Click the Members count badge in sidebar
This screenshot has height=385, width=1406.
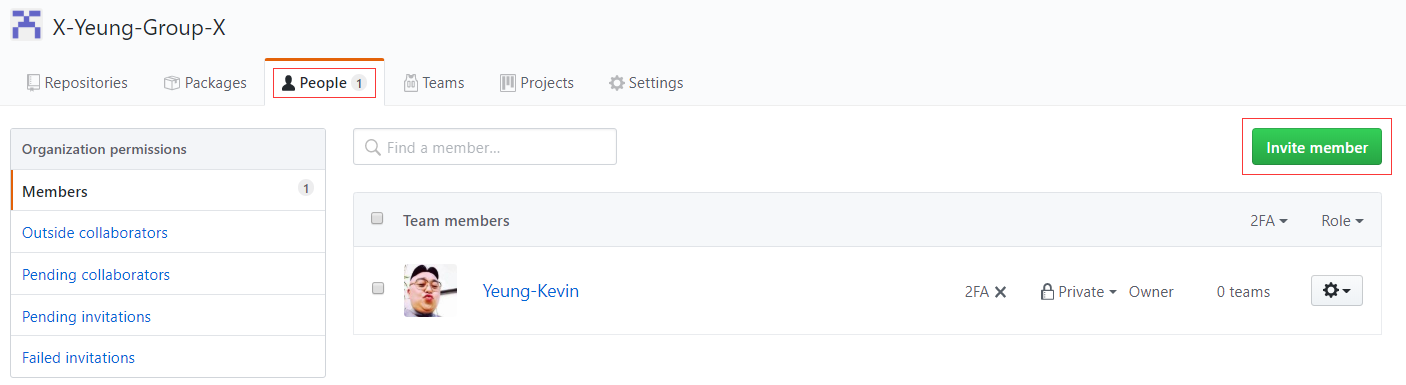point(306,188)
